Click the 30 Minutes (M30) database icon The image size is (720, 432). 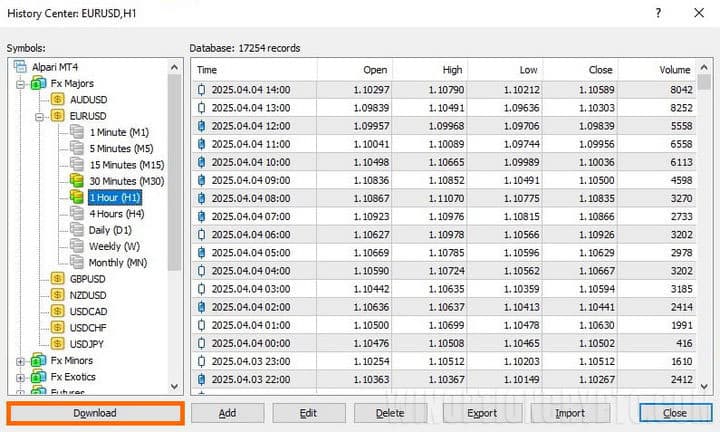coord(77,181)
